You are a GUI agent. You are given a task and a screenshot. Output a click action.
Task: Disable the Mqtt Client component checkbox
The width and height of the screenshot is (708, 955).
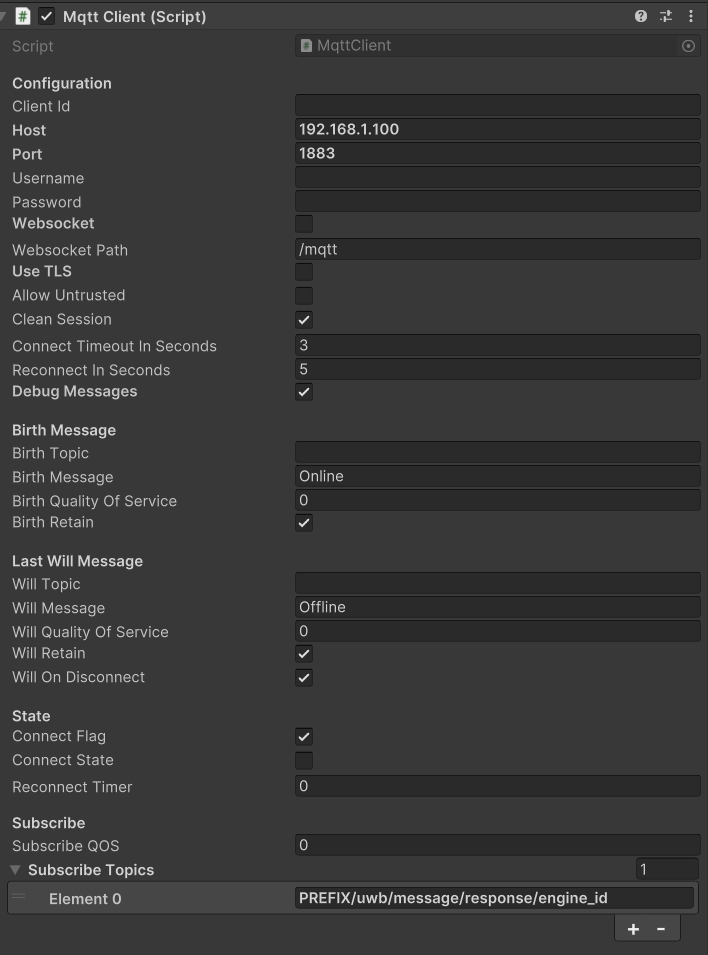pos(47,16)
